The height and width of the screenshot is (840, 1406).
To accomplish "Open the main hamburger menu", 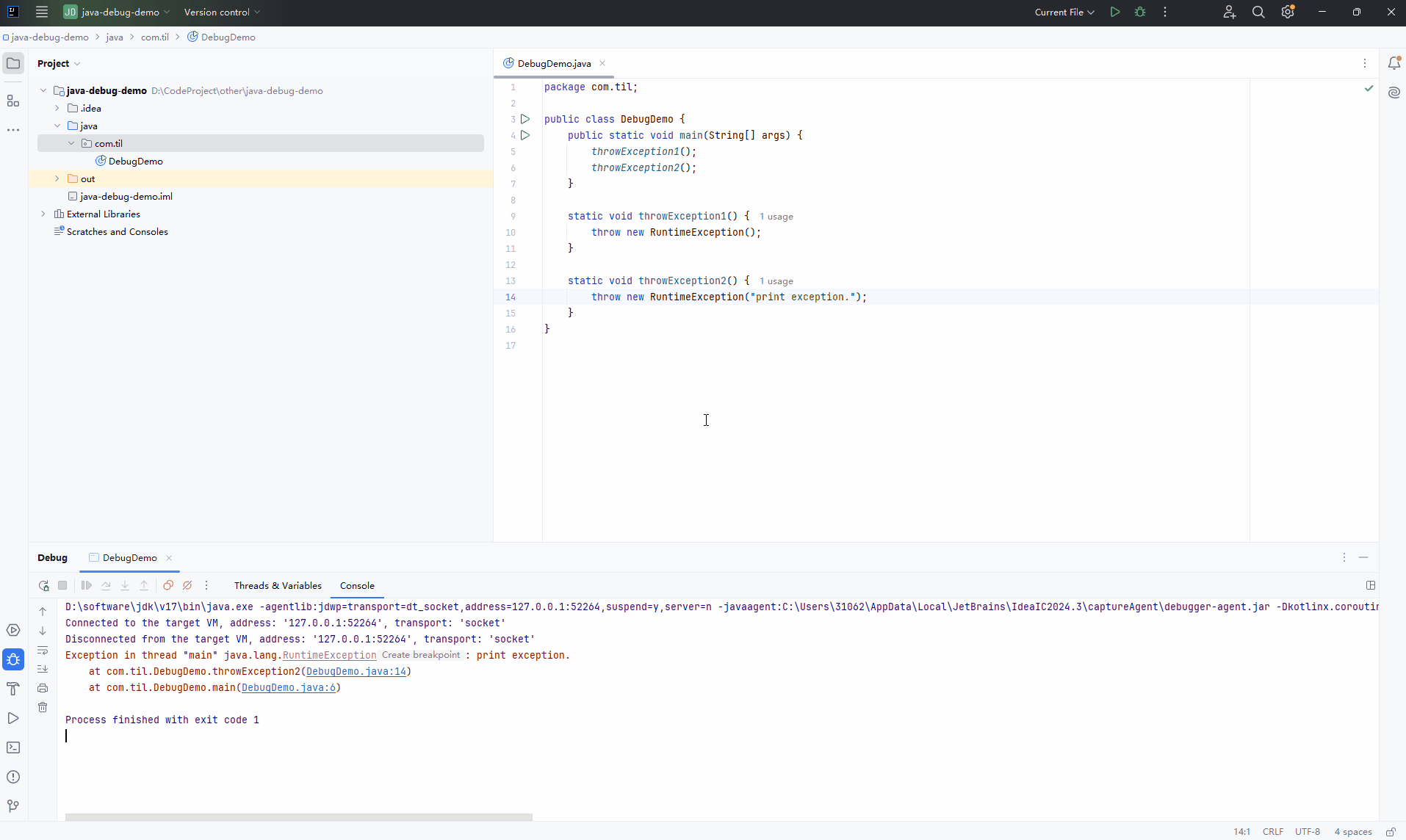I will coord(42,12).
